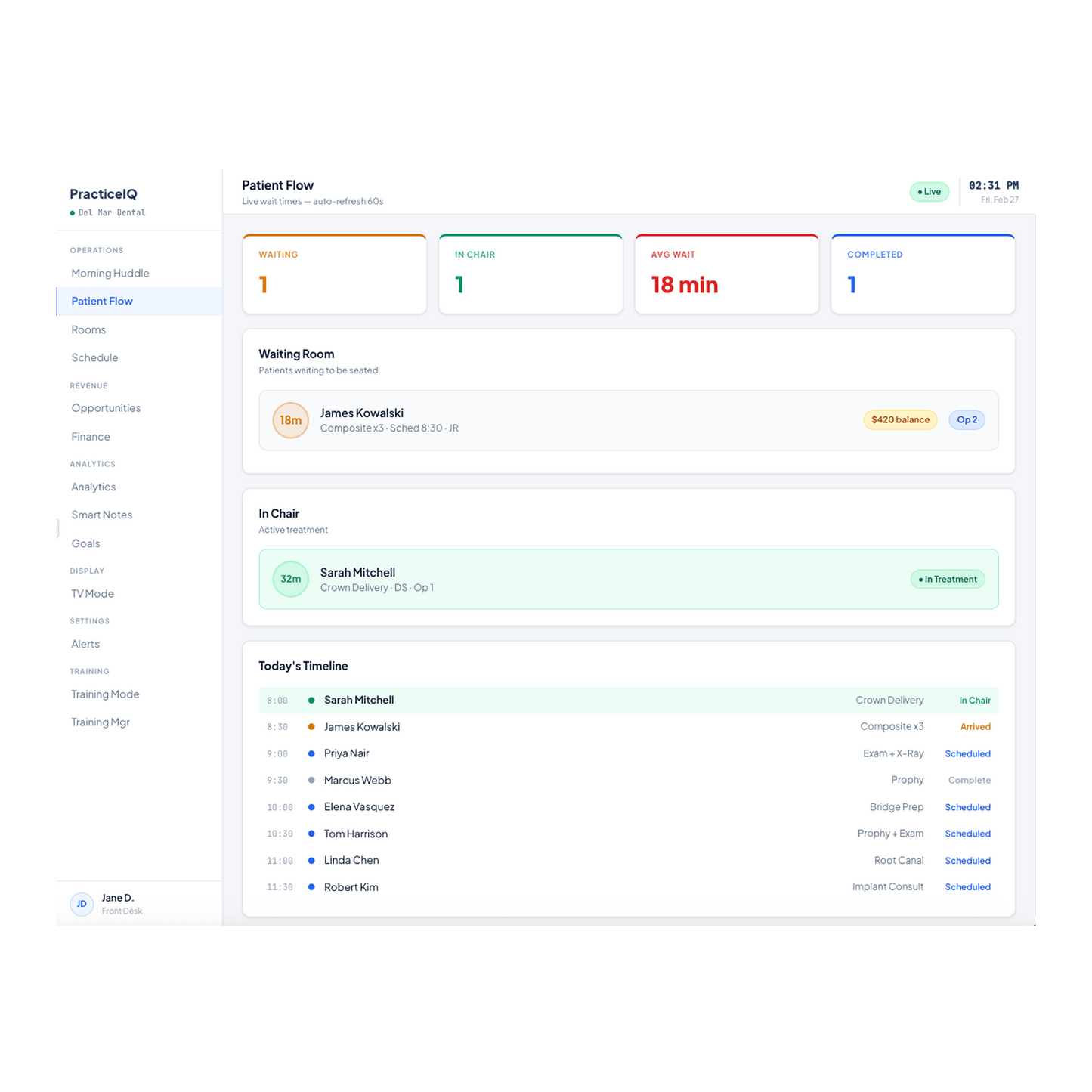Image resolution: width=1092 pixels, height=1092 pixels.
Task: Select James Kowalski in timeline
Action: click(629, 727)
